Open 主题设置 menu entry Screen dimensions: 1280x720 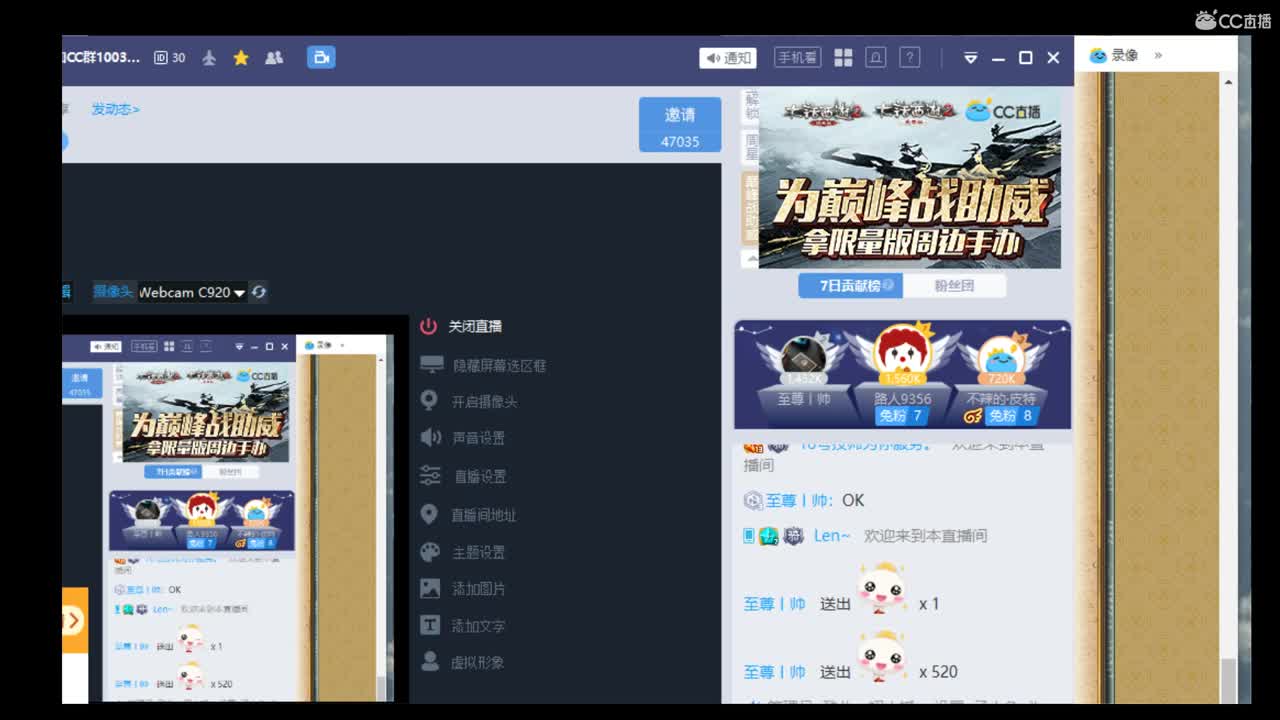[x=478, y=552]
